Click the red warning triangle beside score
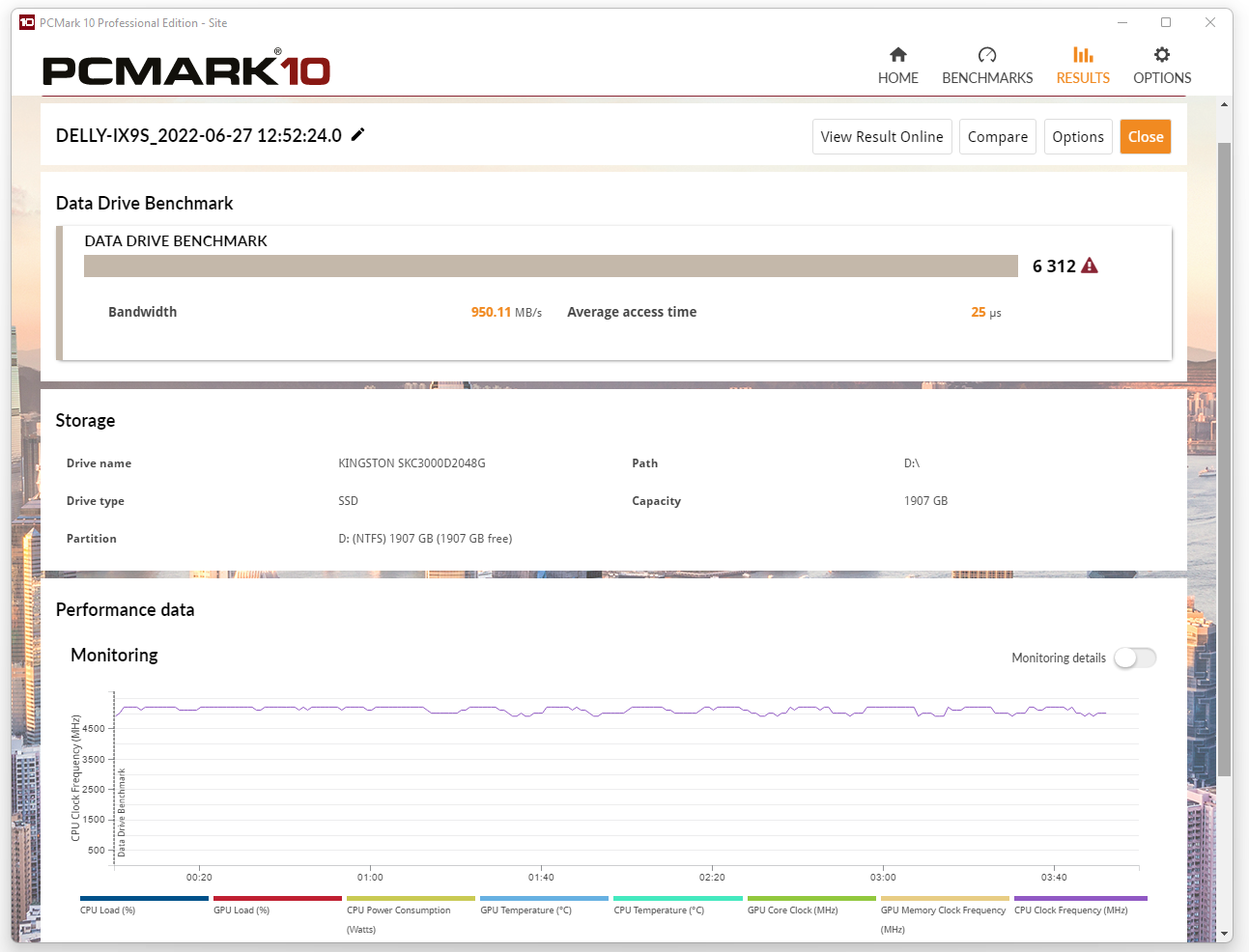This screenshot has width=1249, height=952. tap(1090, 266)
